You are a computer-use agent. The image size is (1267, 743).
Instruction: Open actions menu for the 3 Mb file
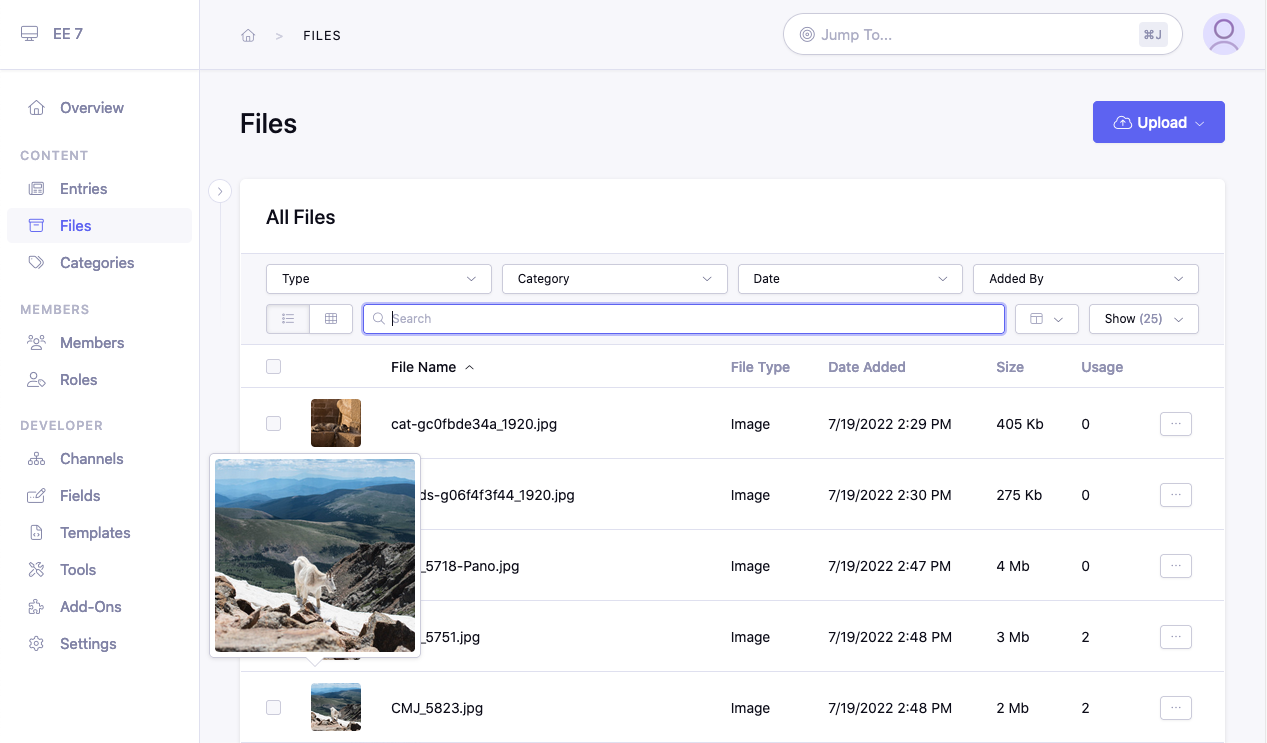point(1176,637)
